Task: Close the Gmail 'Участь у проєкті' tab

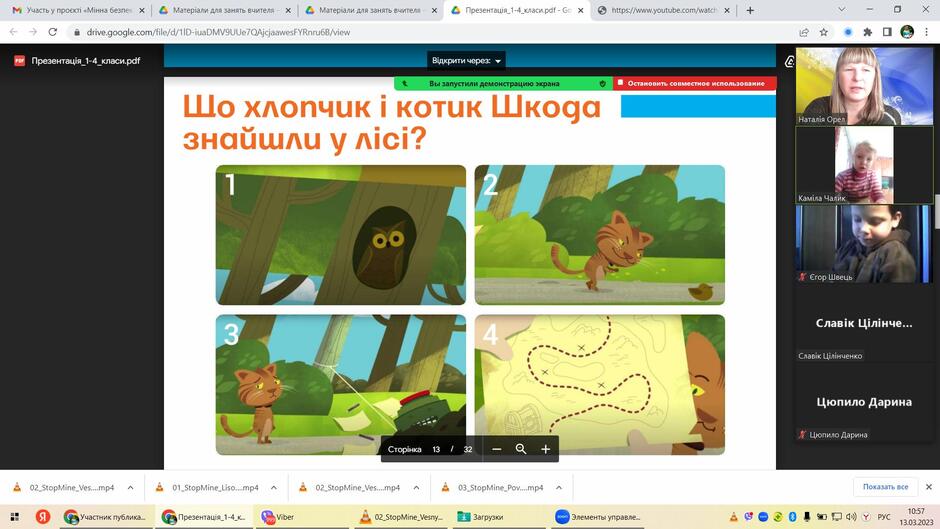Action: 141,10
